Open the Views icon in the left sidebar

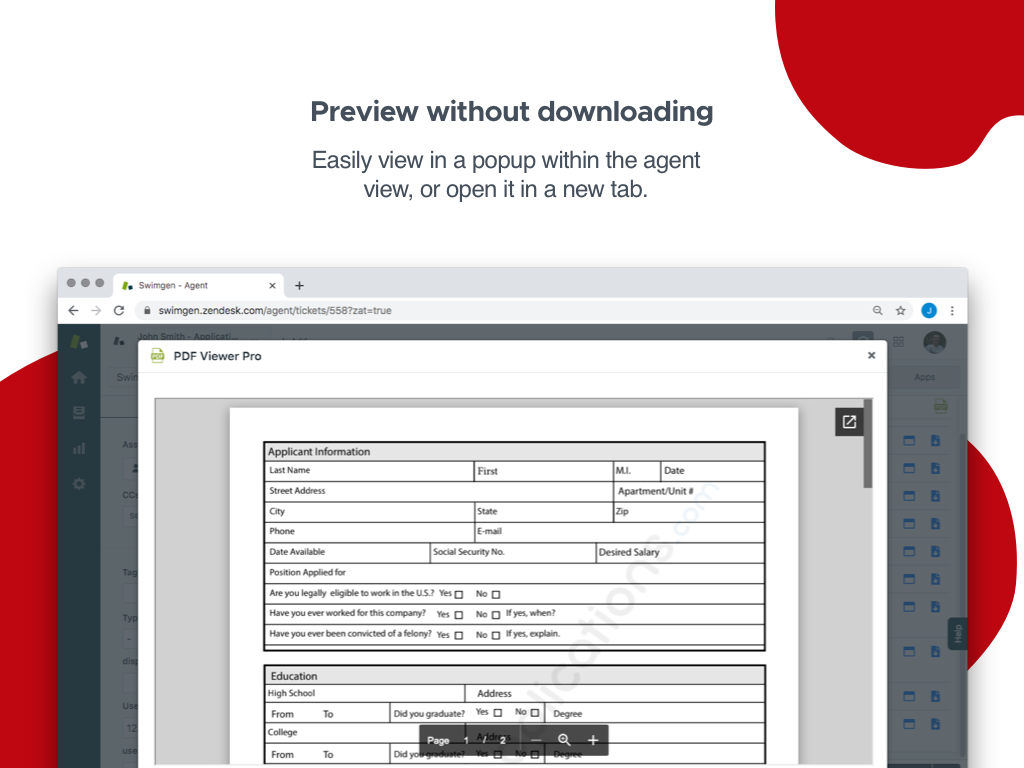point(79,412)
